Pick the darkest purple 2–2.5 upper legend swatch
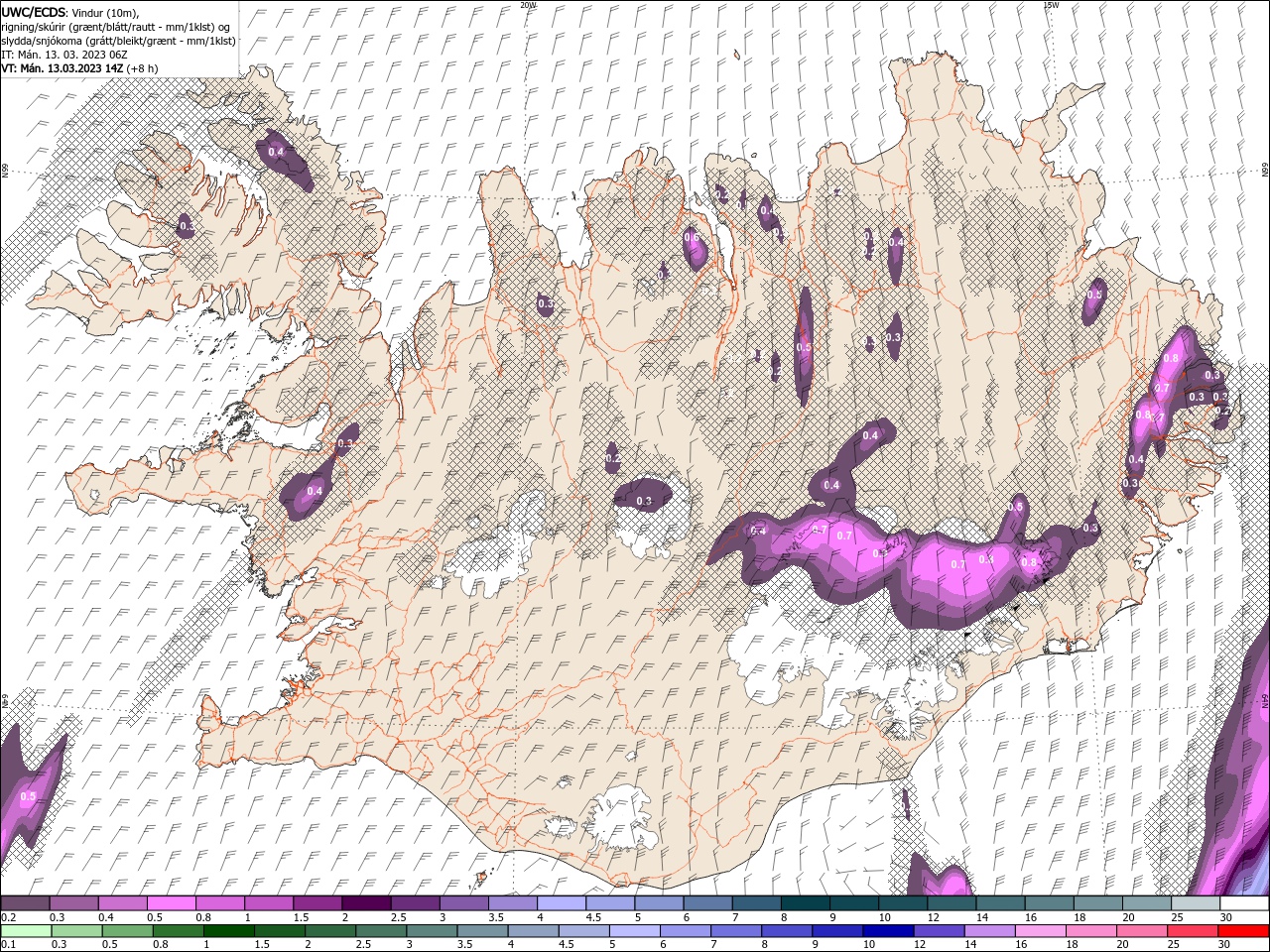This screenshot has width=1270, height=952. (x=365, y=903)
